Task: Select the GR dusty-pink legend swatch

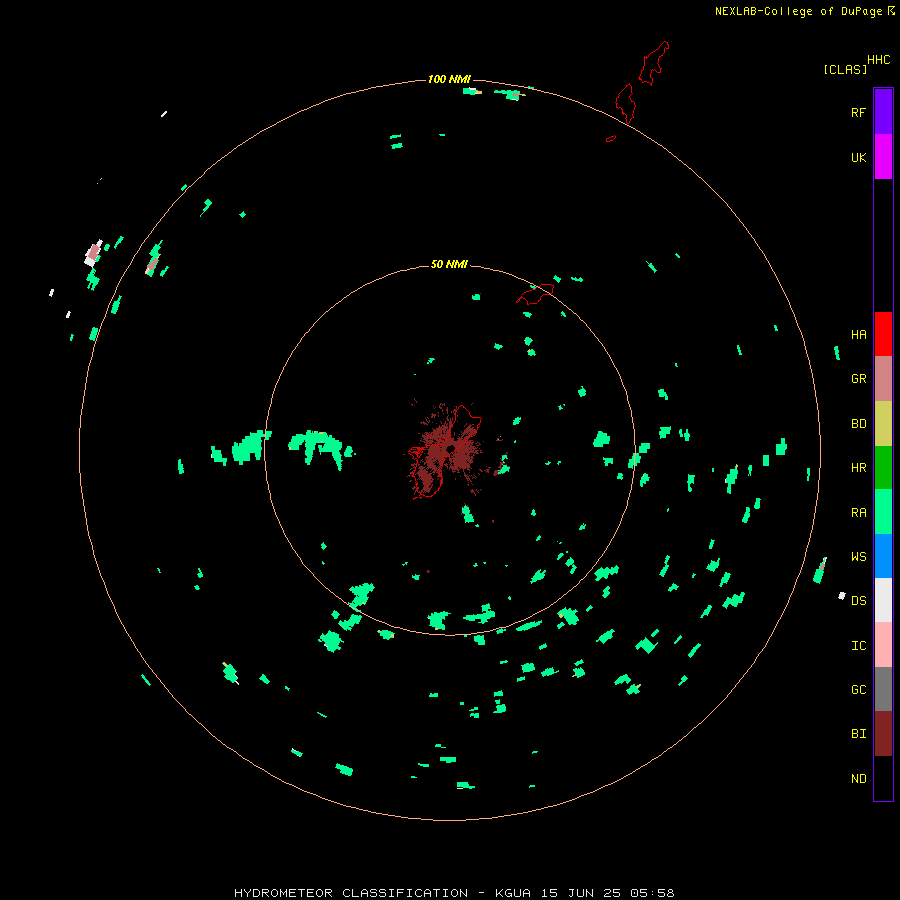Action: [883, 379]
